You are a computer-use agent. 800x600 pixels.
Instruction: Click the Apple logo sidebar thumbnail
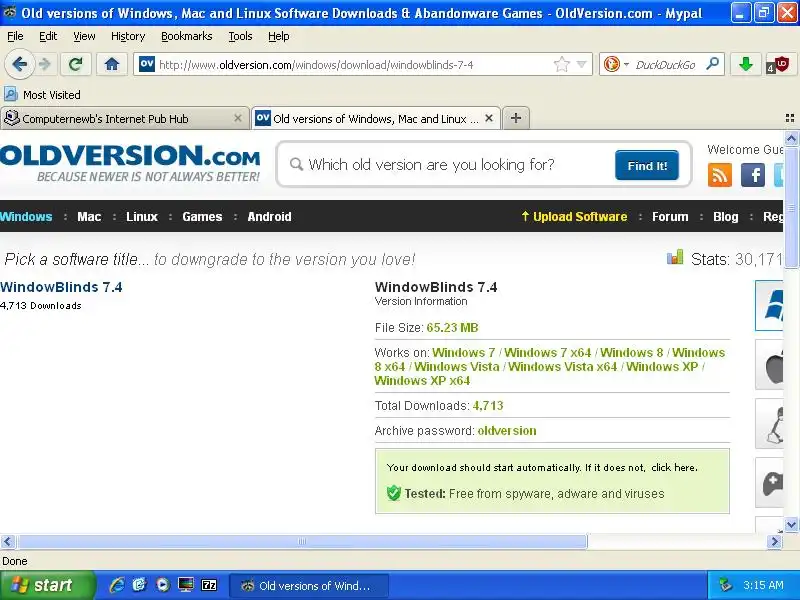click(x=769, y=364)
